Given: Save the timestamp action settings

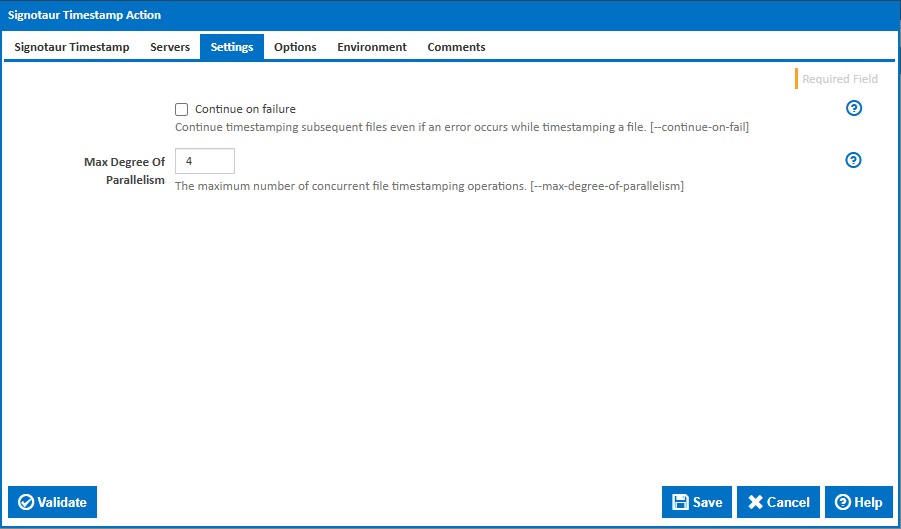Looking at the screenshot, I should coord(697,502).
